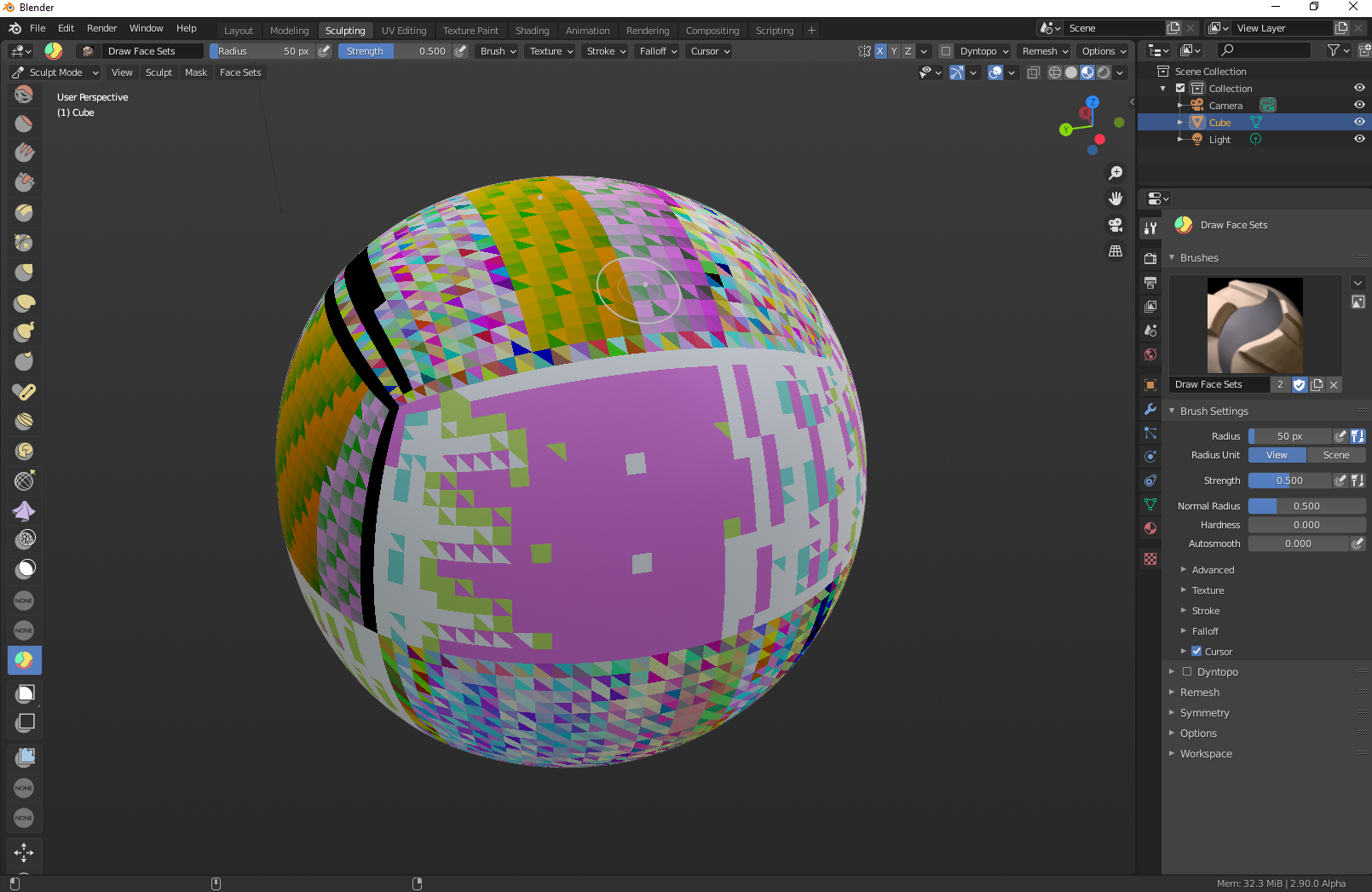
Task: Open the outliner filter dropdown
Action: click(1338, 51)
